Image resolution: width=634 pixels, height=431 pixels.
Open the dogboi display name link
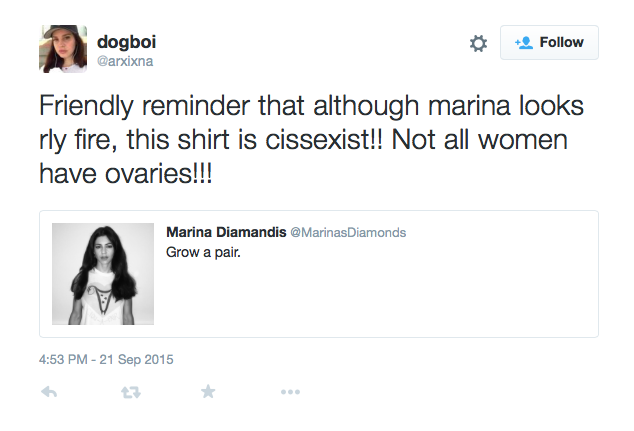pos(127,42)
